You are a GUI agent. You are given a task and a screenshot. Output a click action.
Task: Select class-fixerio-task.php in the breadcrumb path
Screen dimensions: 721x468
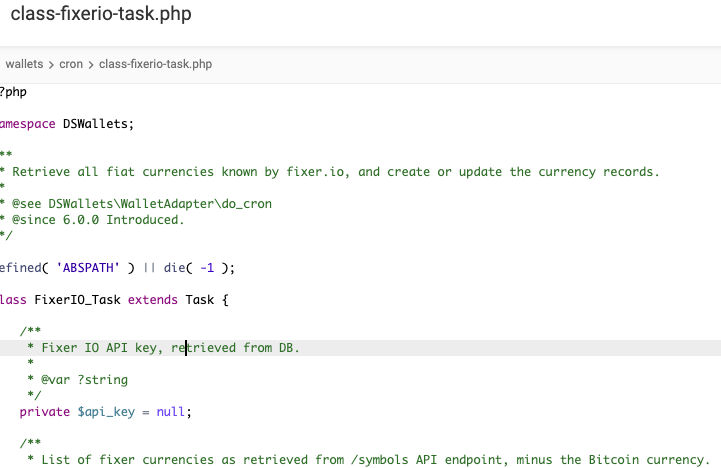(x=155, y=64)
